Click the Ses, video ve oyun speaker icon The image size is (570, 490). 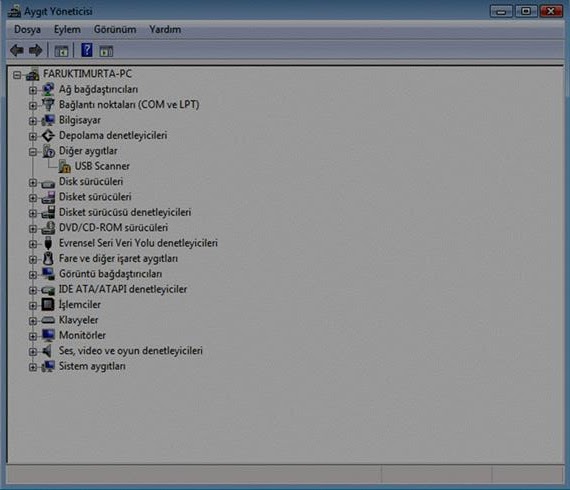[47, 351]
